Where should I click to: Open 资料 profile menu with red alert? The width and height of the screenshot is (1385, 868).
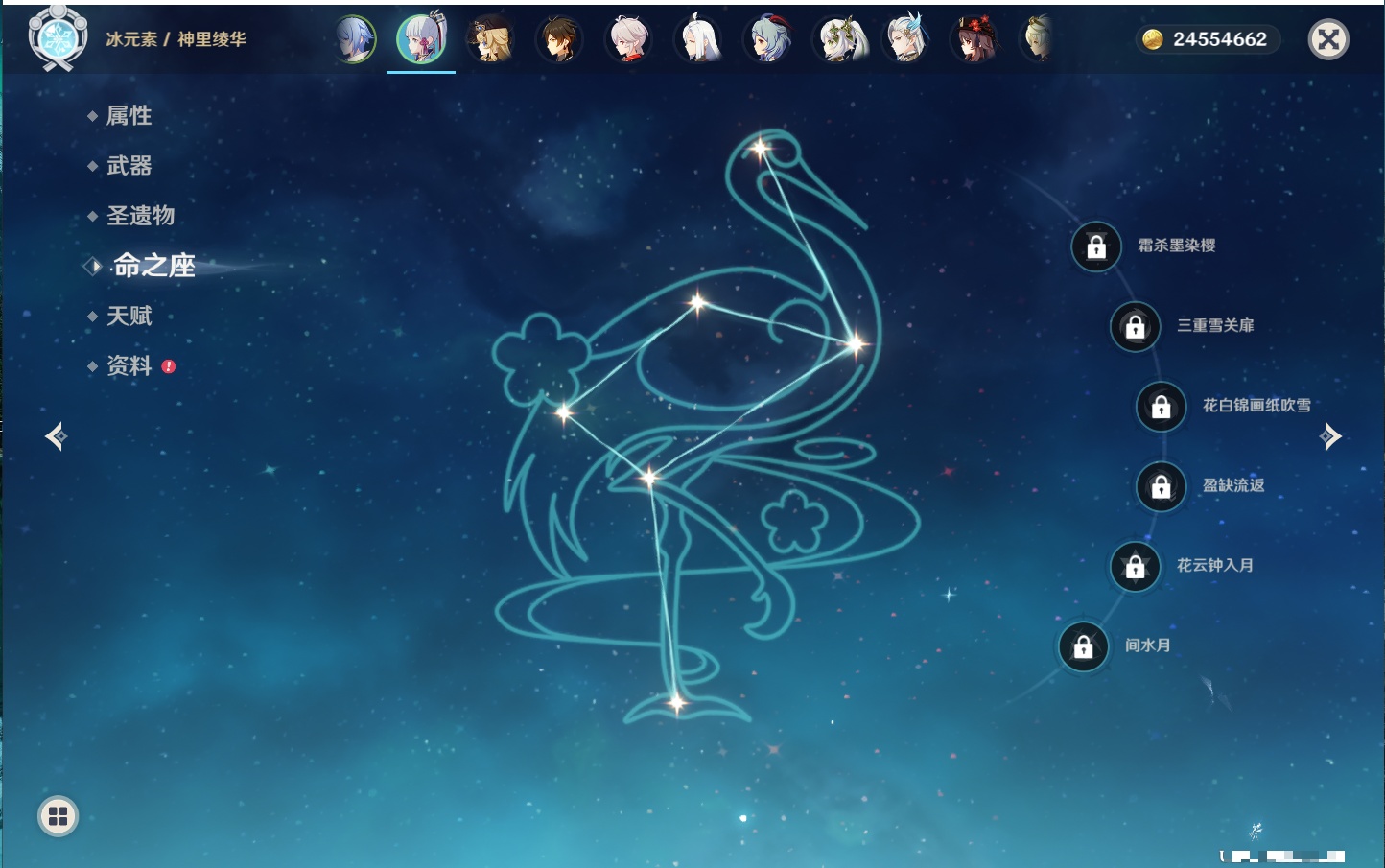pos(129,366)
